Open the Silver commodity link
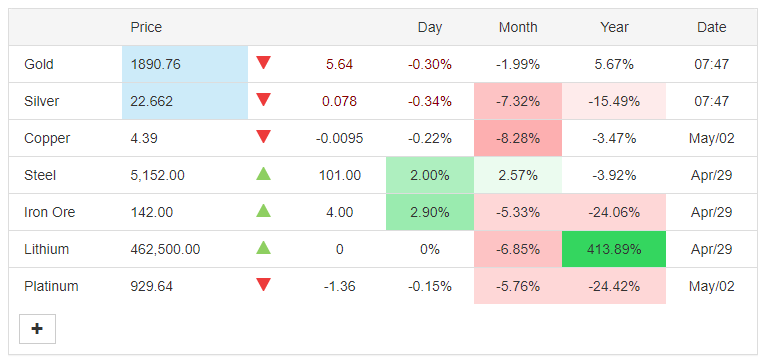The image size is (763, 360). [41, 101]
